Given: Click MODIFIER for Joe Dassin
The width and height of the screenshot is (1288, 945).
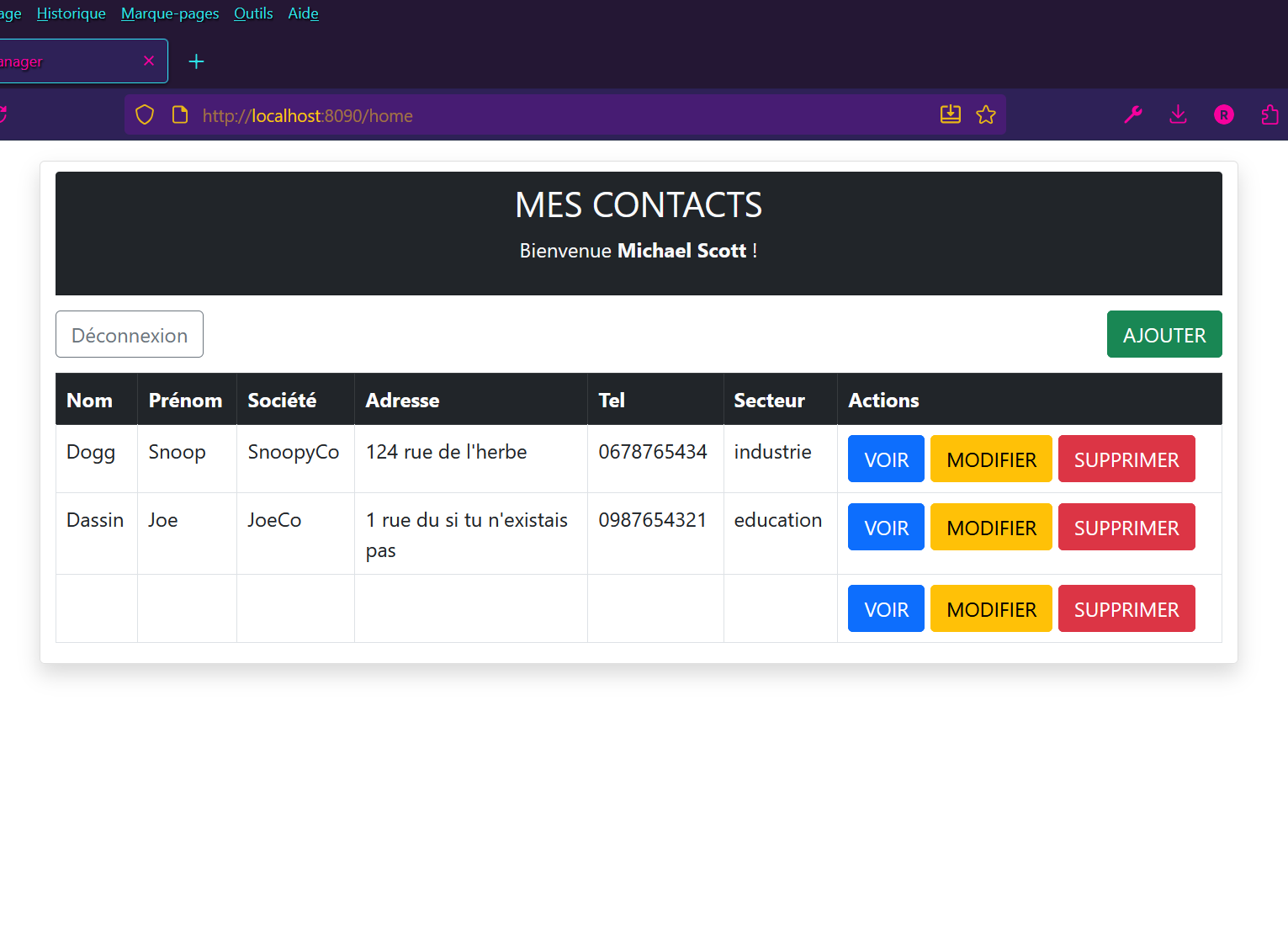Looking at the screenshot, I should (x=991, y=527).
